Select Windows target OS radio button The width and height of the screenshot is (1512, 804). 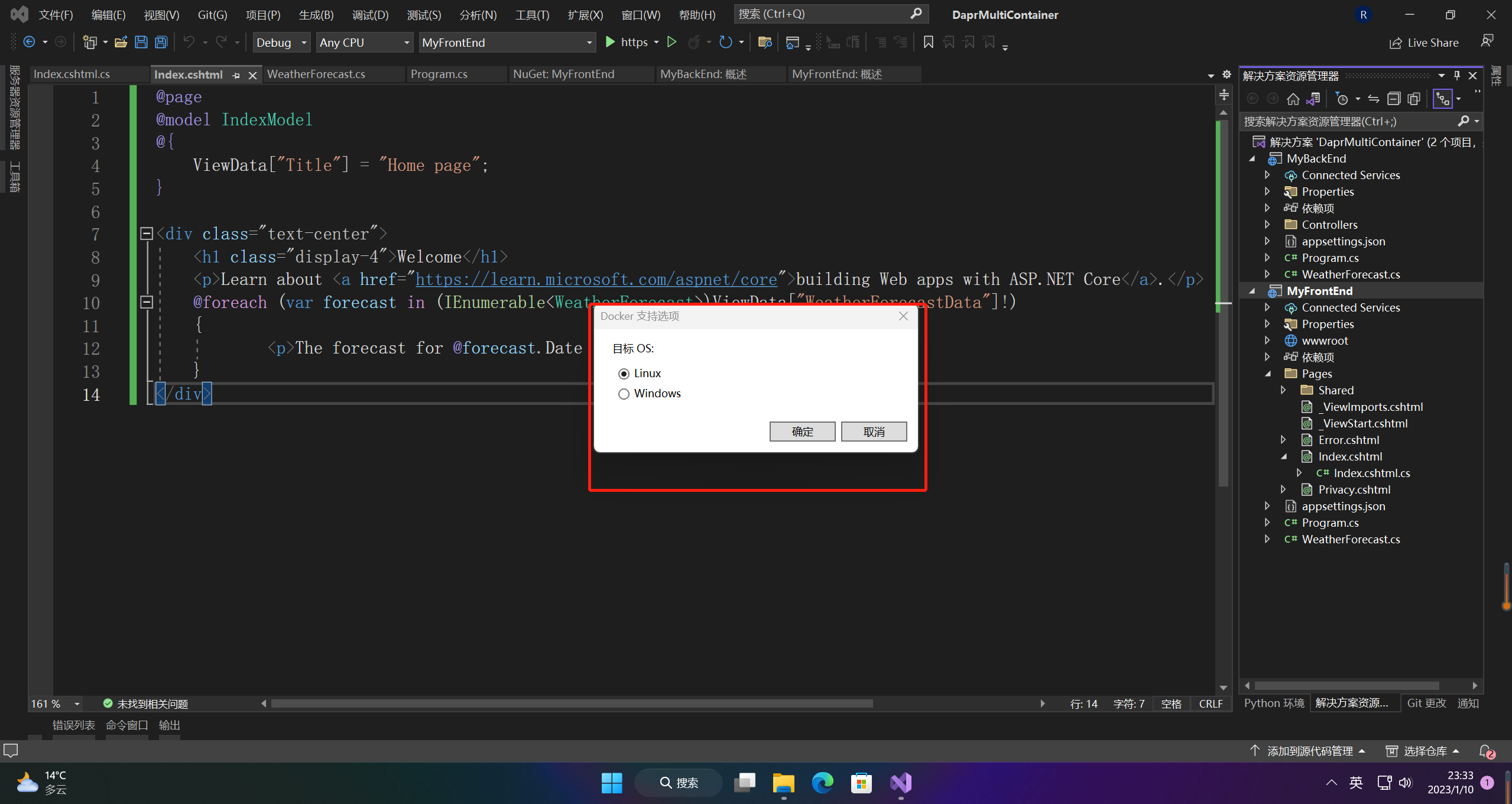tap(624, 393)
